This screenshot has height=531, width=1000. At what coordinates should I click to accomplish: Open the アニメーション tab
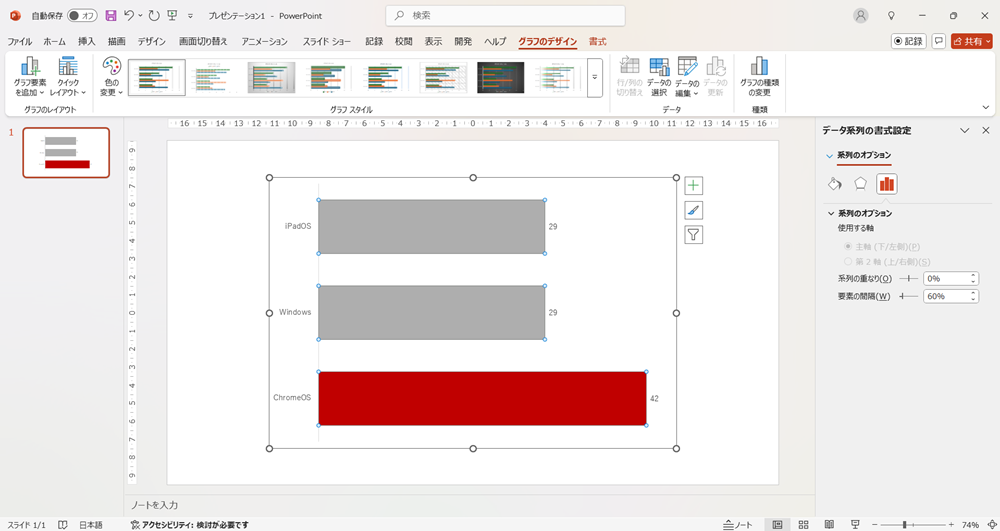click(x=264, y=41)
